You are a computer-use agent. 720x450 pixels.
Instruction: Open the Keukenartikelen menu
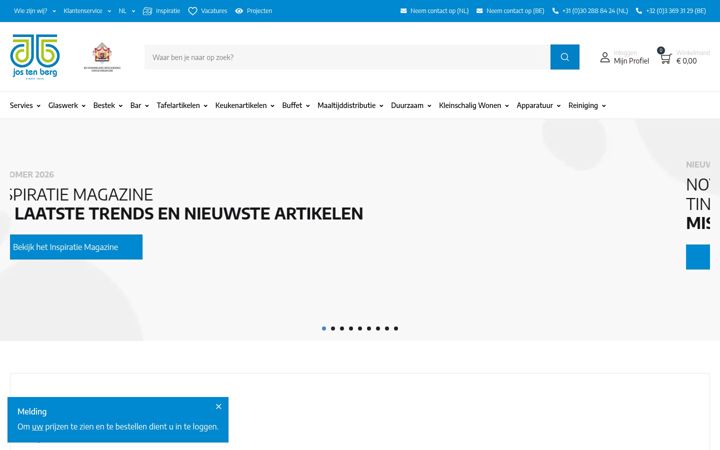pos(245,106)
